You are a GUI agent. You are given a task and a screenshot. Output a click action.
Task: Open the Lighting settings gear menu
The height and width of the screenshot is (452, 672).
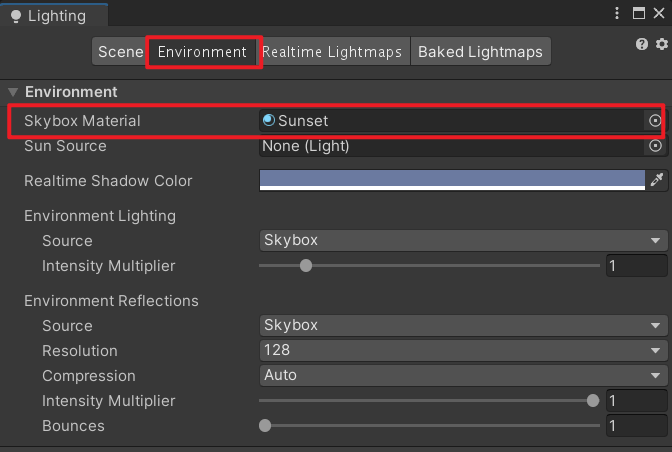tap(662, 44)
